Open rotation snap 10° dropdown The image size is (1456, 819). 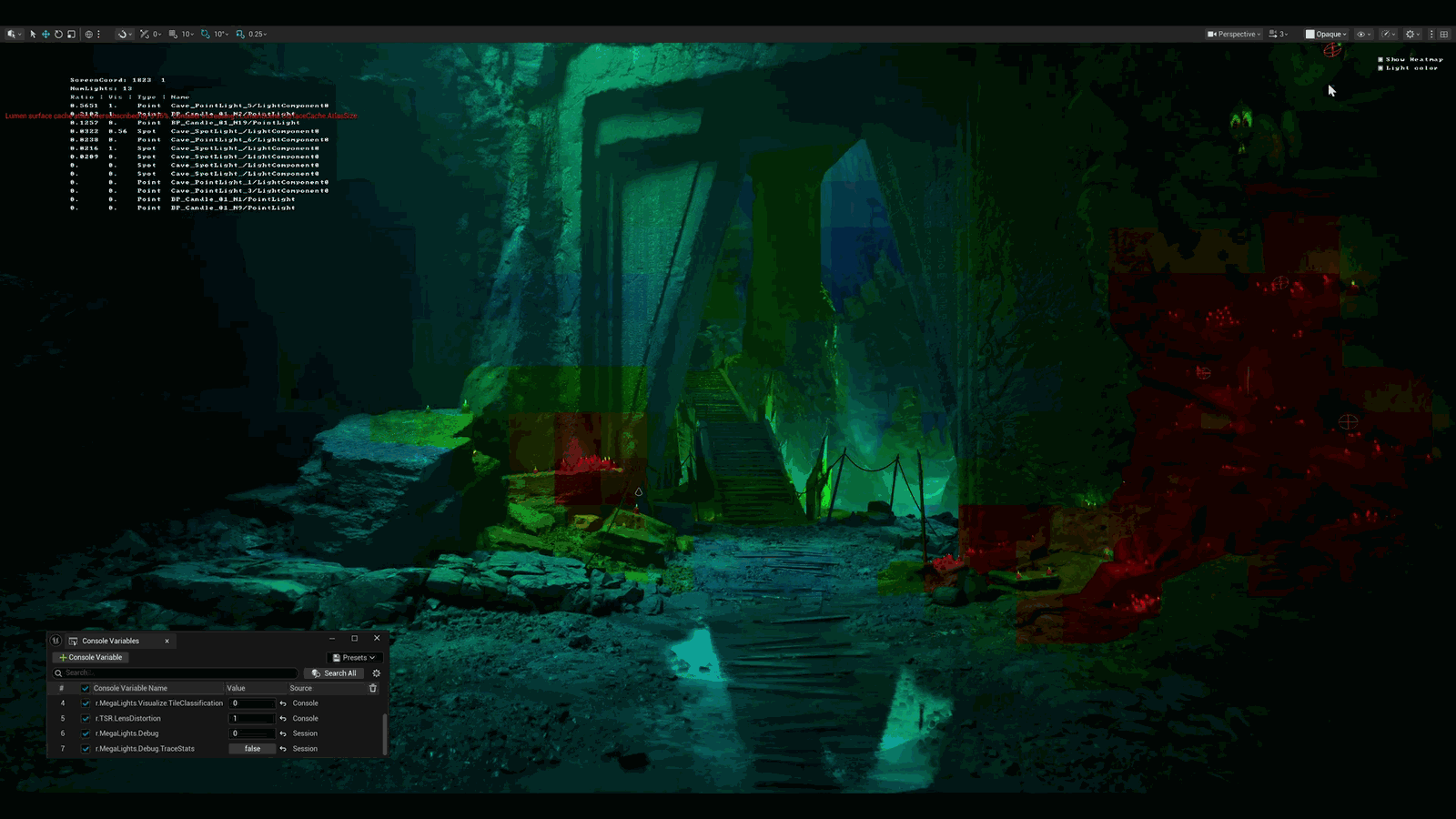pyautogui.click(x=221, y=34)
